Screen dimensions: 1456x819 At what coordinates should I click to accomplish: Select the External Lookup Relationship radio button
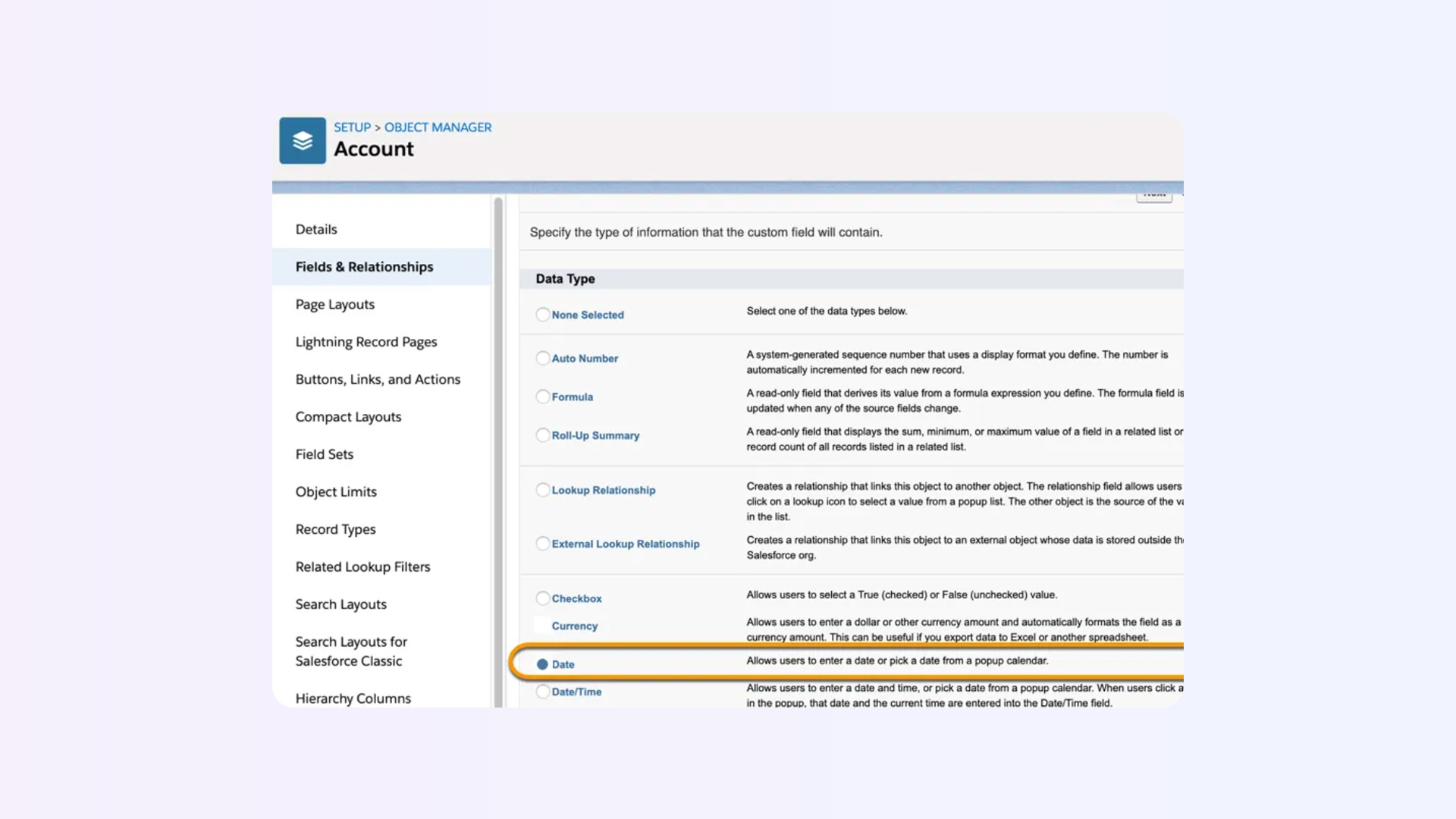[543, 544]
